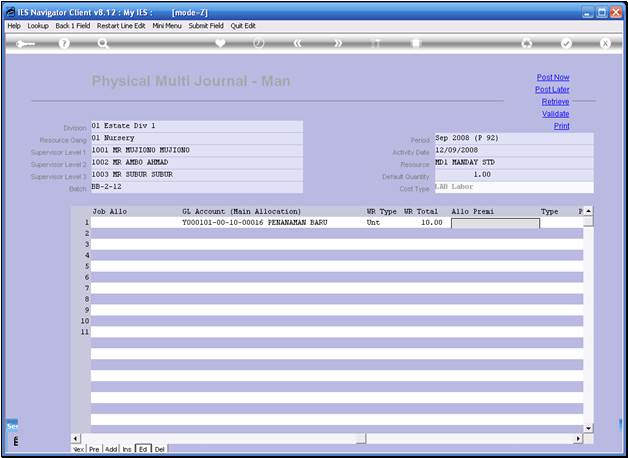This screenshot has width=628, height=458.
Task: Click the magnifier search icon
Action: click(103, 43)
